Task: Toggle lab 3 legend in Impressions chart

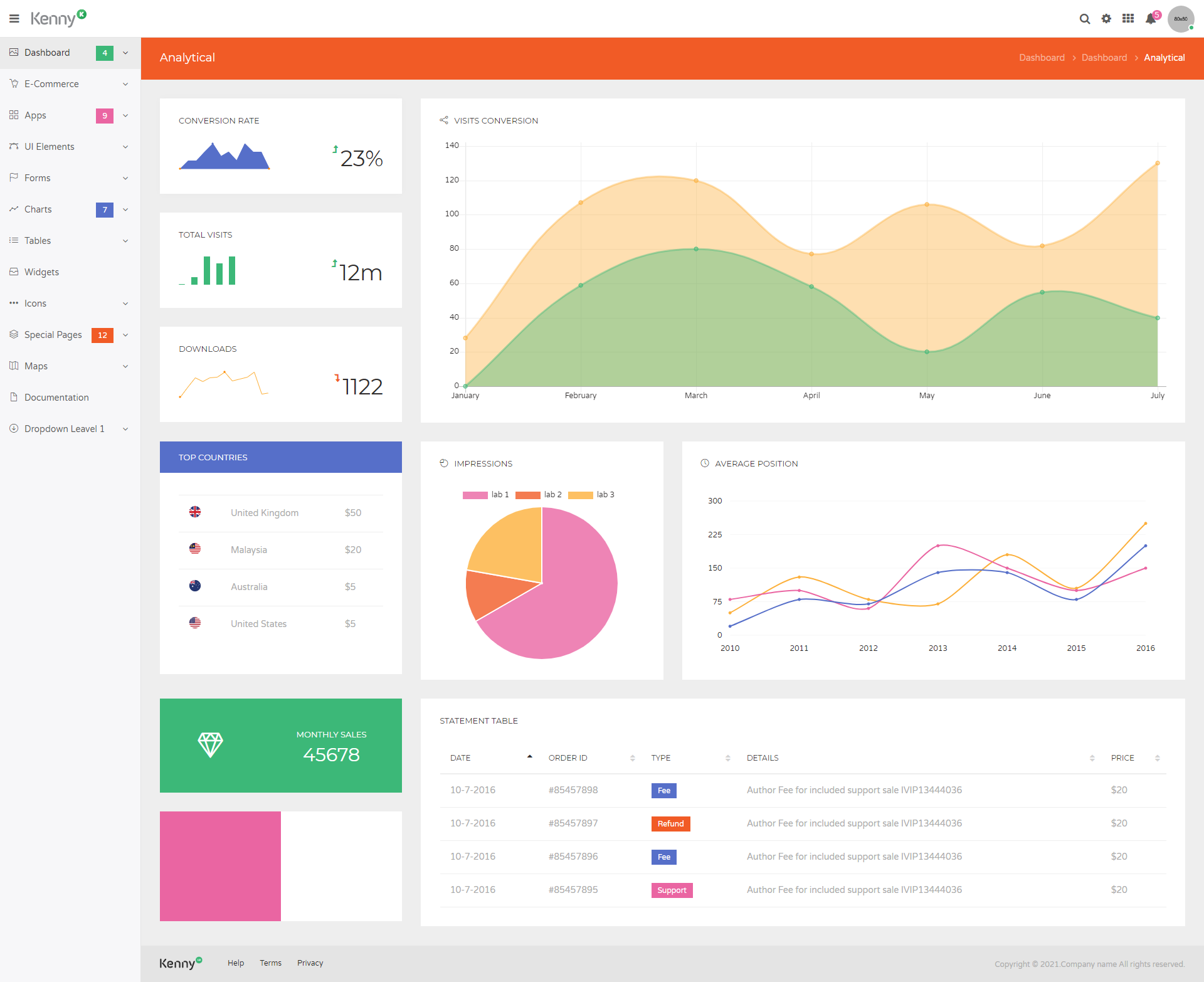Action: 591,495
